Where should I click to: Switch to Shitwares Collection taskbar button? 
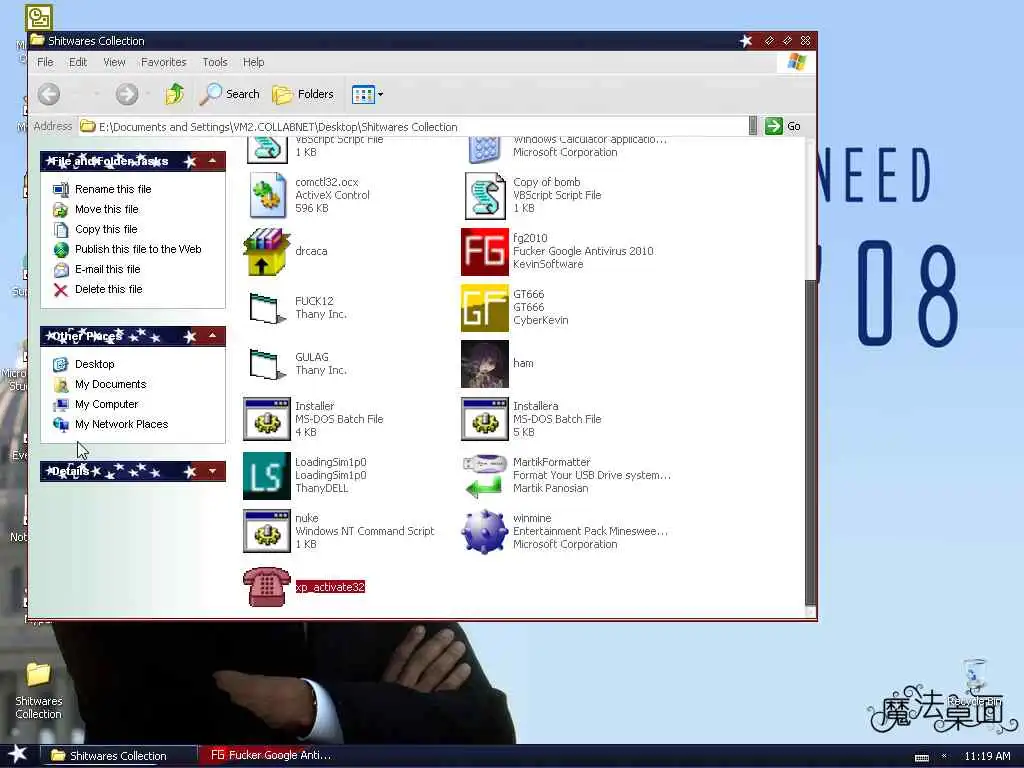(118, 756)
